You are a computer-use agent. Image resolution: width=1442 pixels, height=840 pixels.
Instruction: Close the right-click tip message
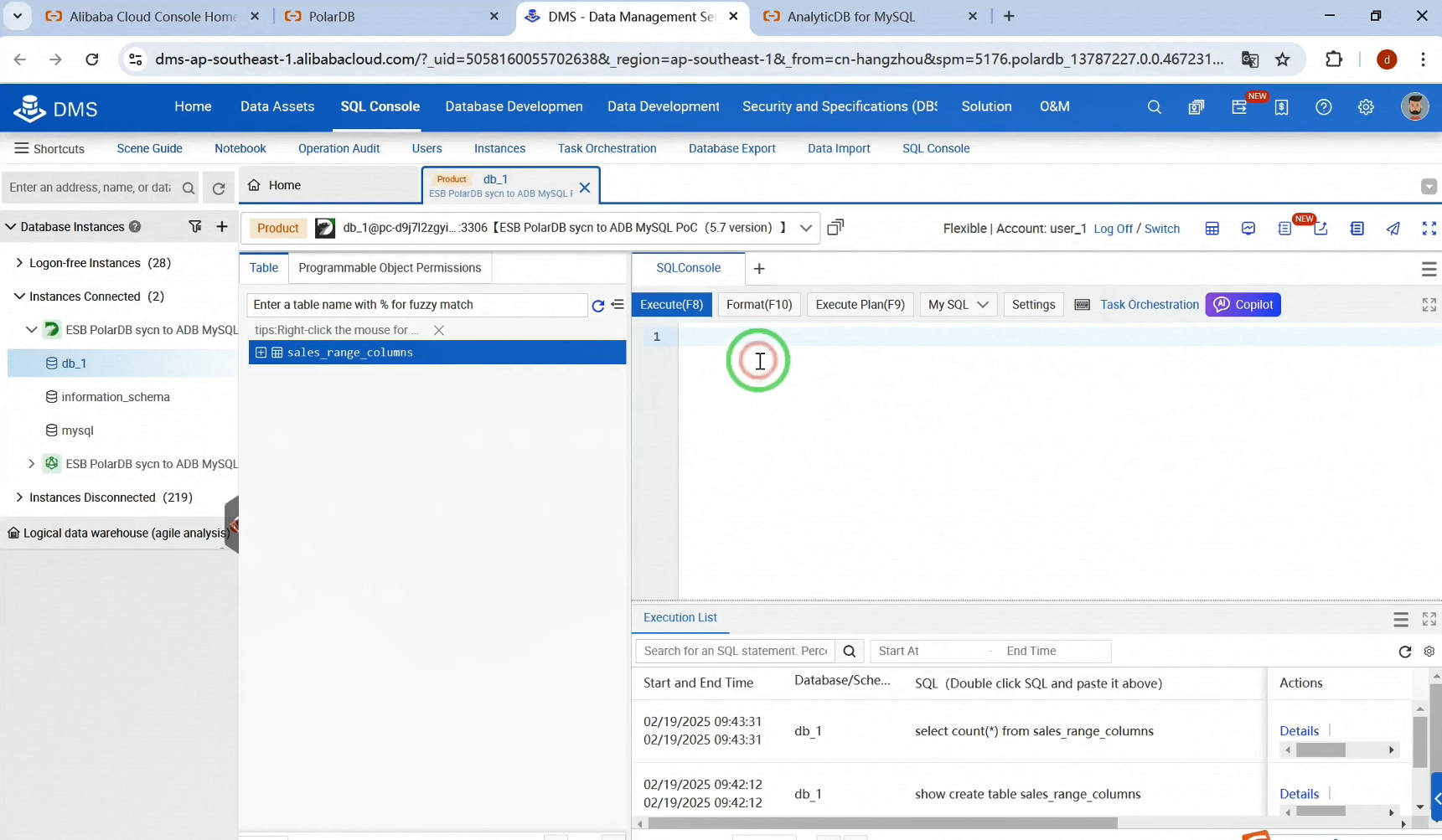tap(439, 330)
